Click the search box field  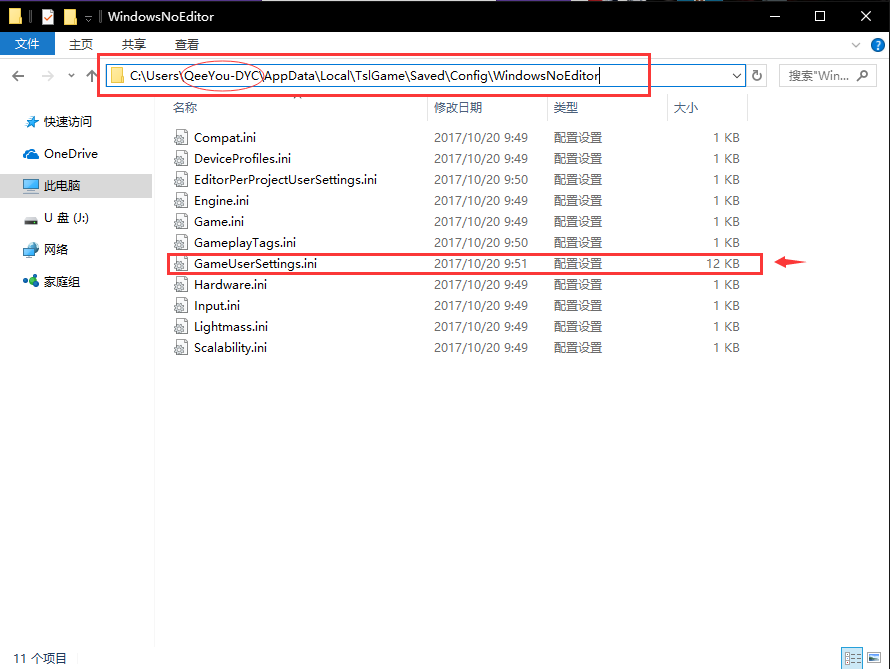(828, 75)
